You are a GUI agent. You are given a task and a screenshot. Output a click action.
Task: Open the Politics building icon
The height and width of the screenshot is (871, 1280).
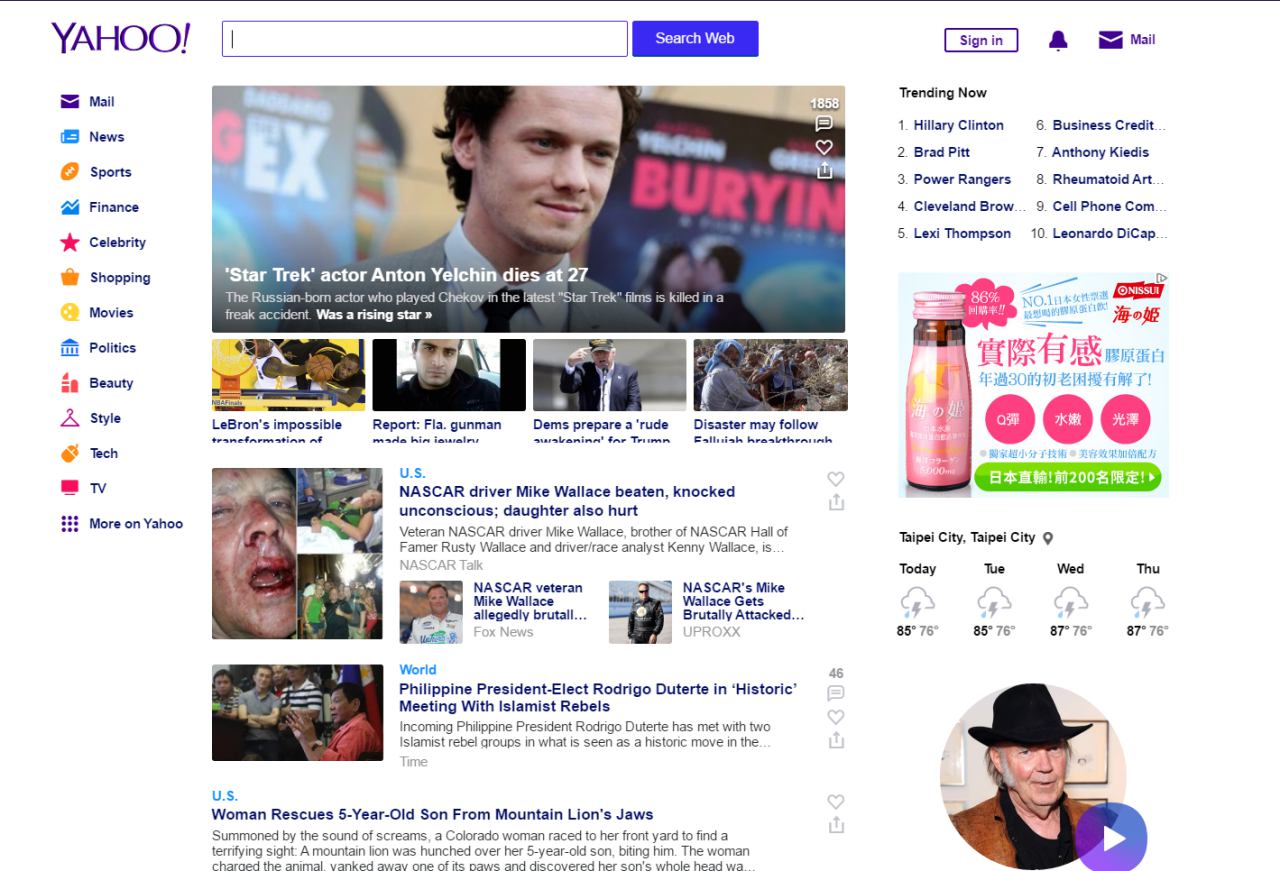70,348
